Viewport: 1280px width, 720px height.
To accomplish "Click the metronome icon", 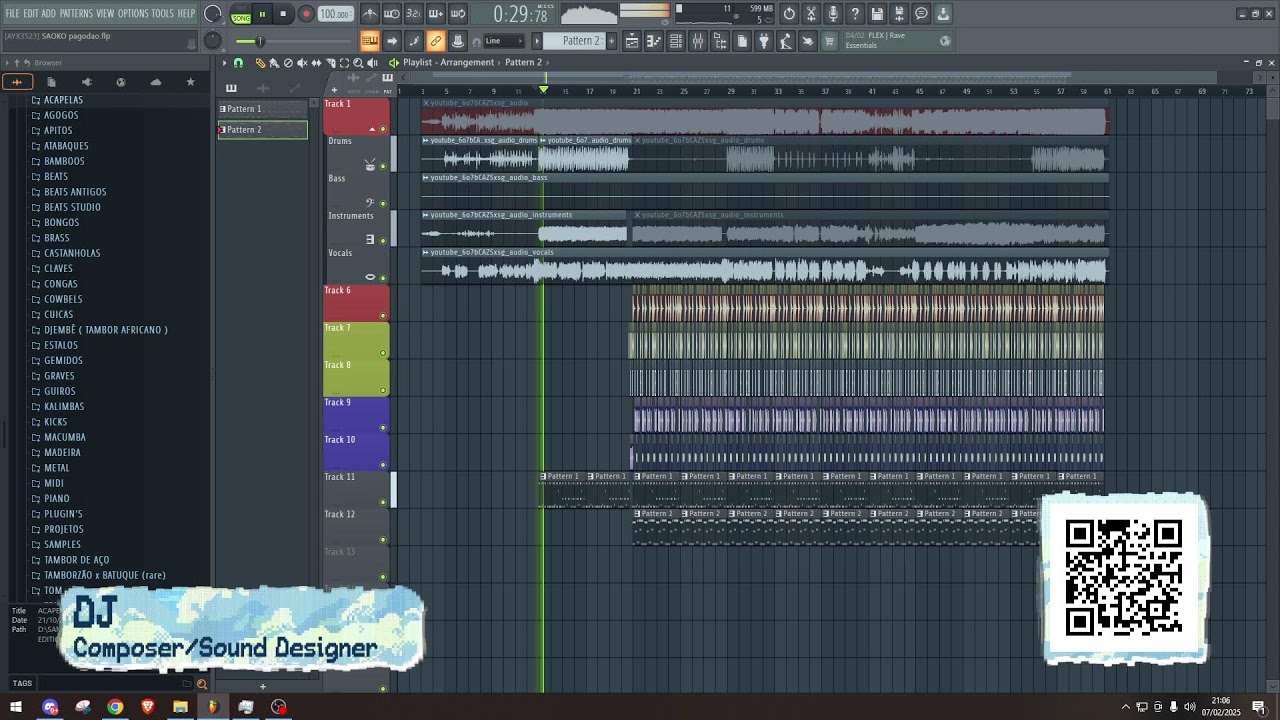I will pos(371,14).
